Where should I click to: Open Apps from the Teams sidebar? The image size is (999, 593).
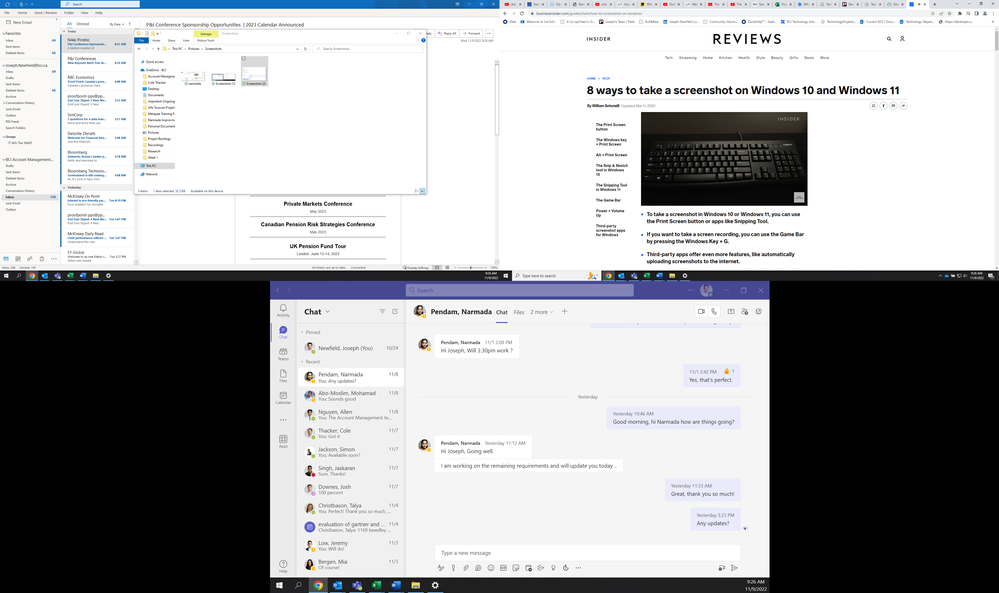point(283,440)
